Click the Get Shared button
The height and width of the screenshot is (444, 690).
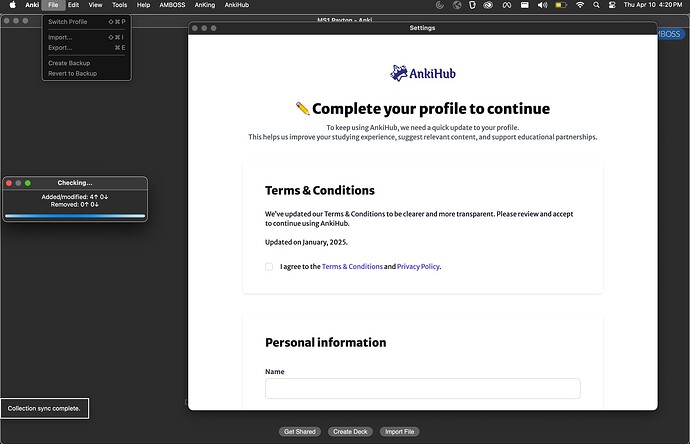300,432
